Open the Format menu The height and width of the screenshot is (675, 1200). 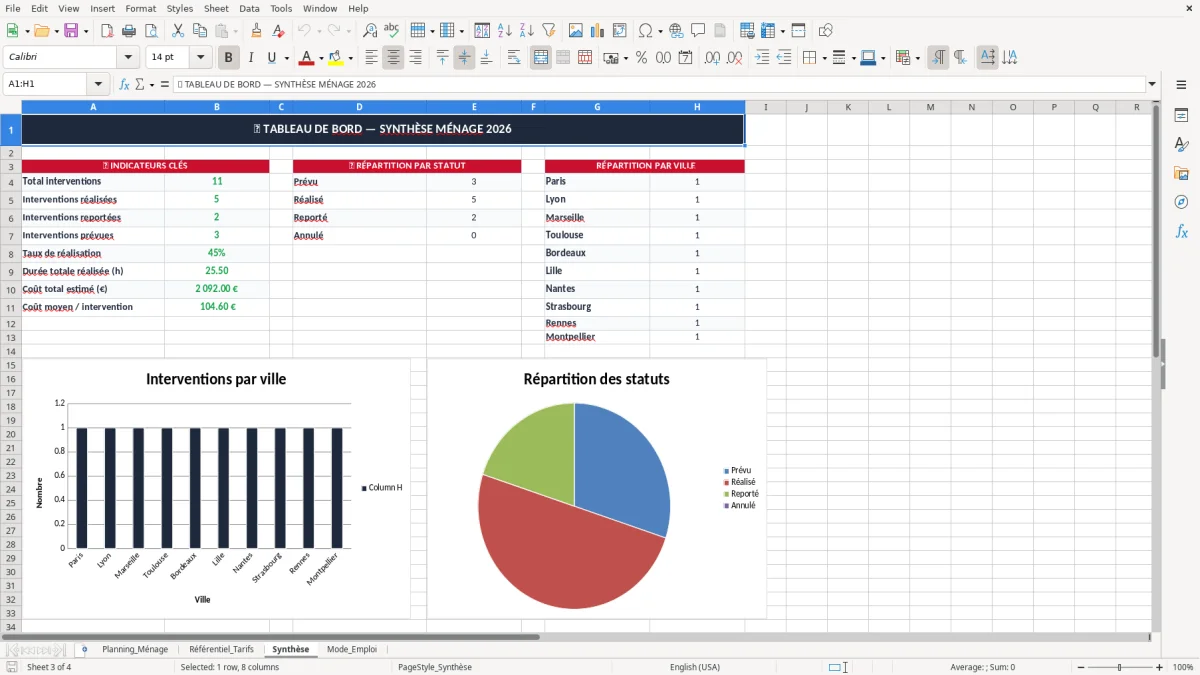click(140, 8)
